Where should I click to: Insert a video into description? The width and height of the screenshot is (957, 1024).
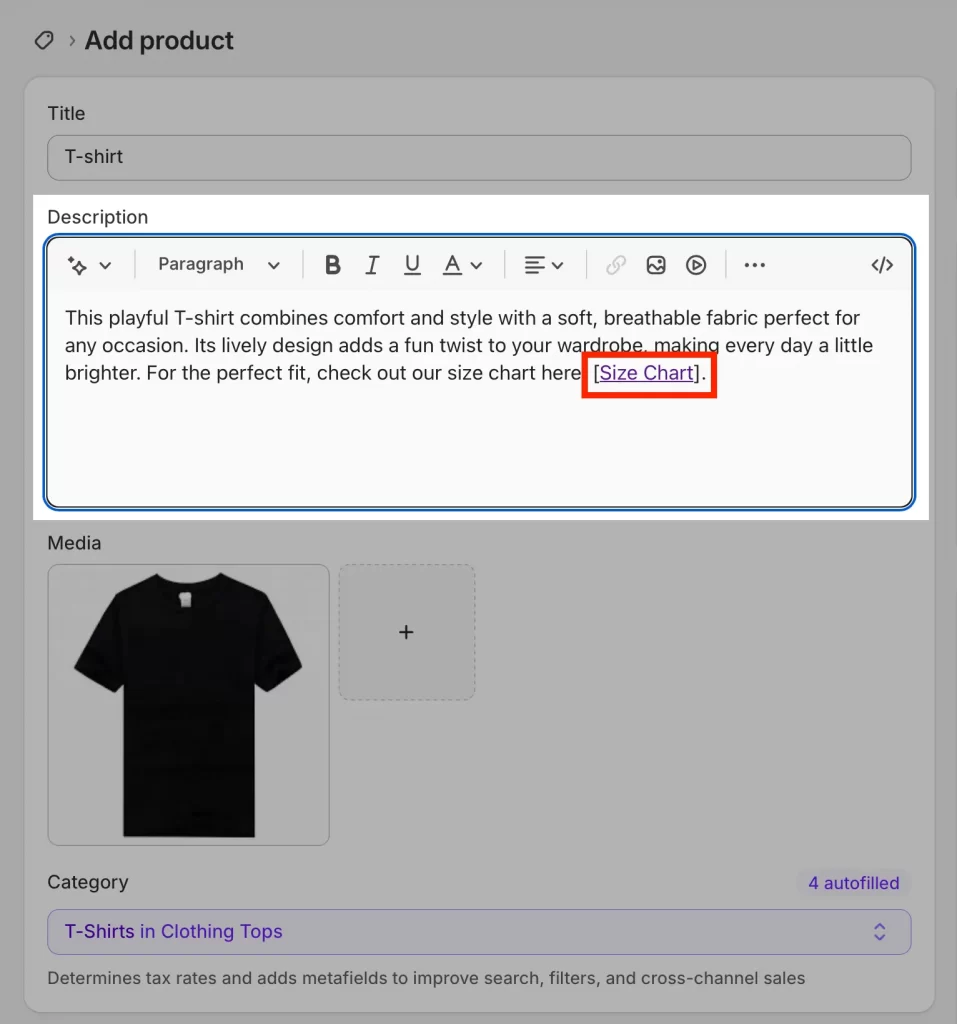coord(696,264)
